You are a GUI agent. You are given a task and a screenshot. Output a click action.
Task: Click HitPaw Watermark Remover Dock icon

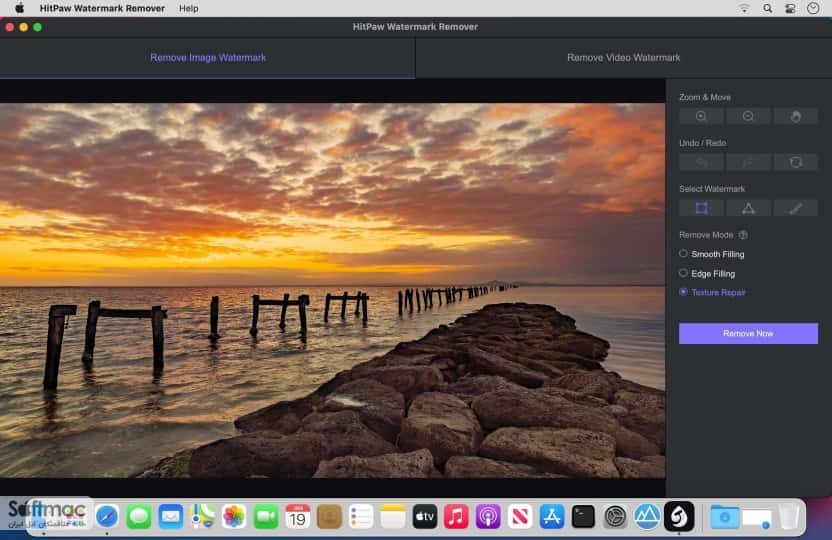(679, 516)
